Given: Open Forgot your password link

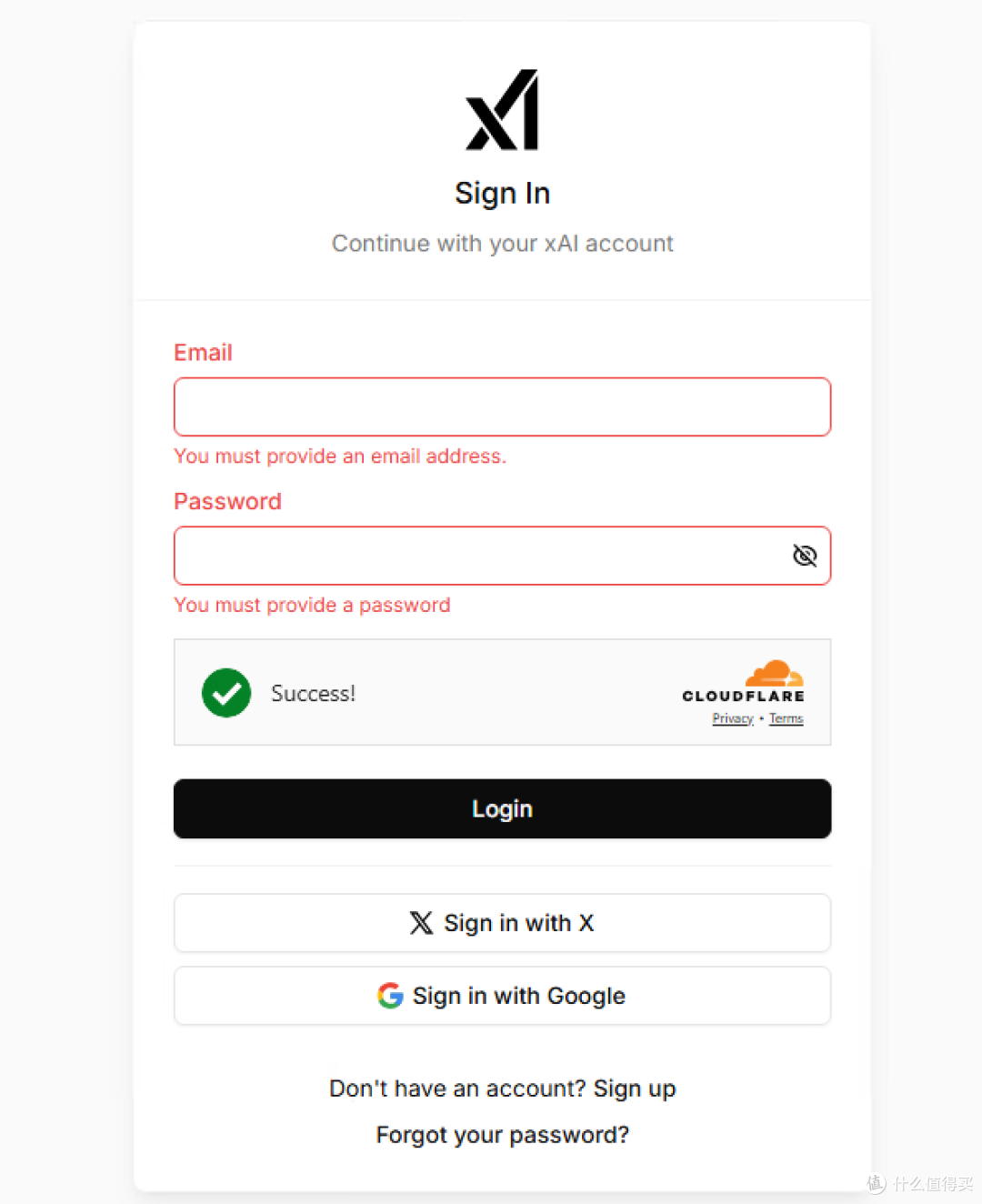Looking at the screenshot, I should pyautogui.click(x=502, y=1135).
